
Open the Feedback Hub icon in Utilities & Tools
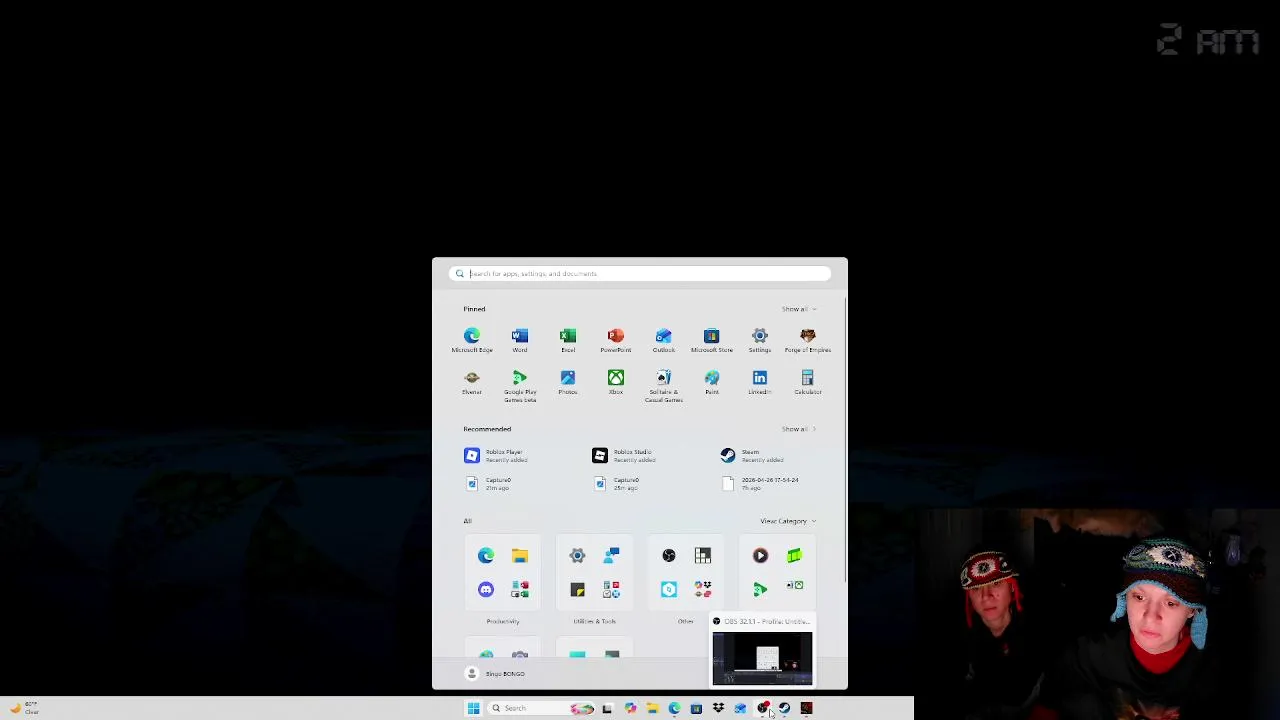pyautogui.click(x=612, y=555)
